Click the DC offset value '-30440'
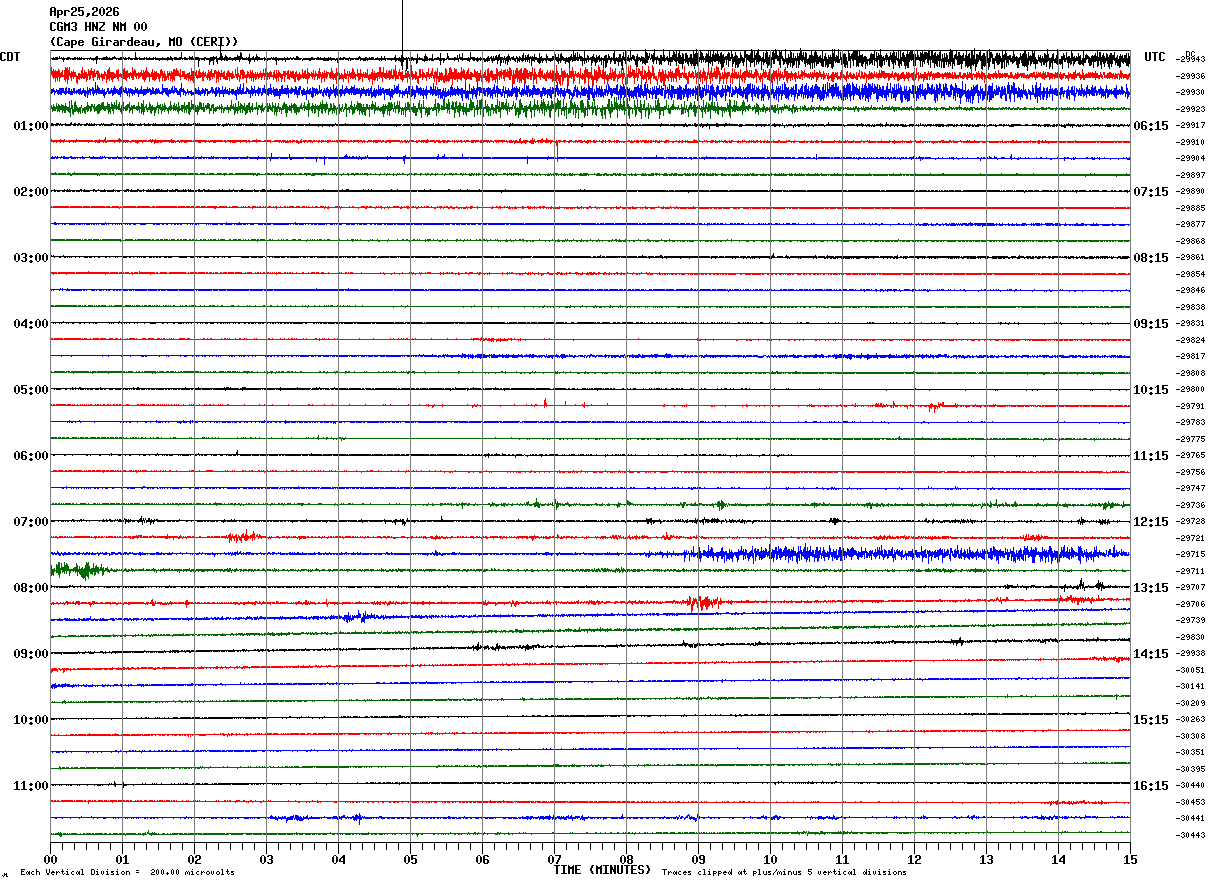Viewport: 1210px width, 886px height. [x=1191, y=786]
